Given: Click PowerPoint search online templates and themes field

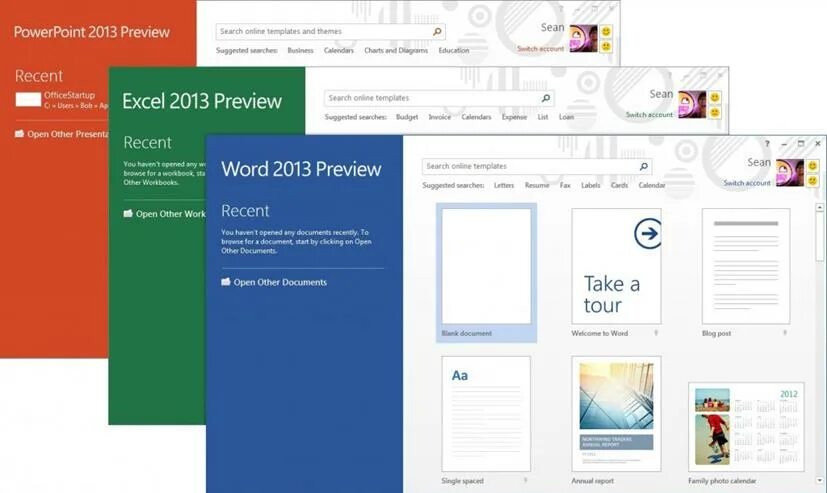Looking at the screenshot, I should click(331, 32).
